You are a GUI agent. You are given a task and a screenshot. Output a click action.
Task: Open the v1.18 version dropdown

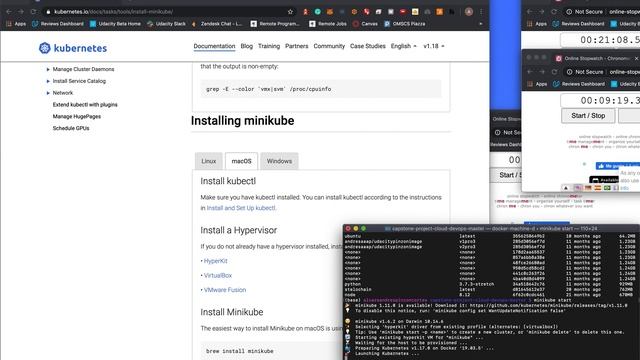pos(433,46)
